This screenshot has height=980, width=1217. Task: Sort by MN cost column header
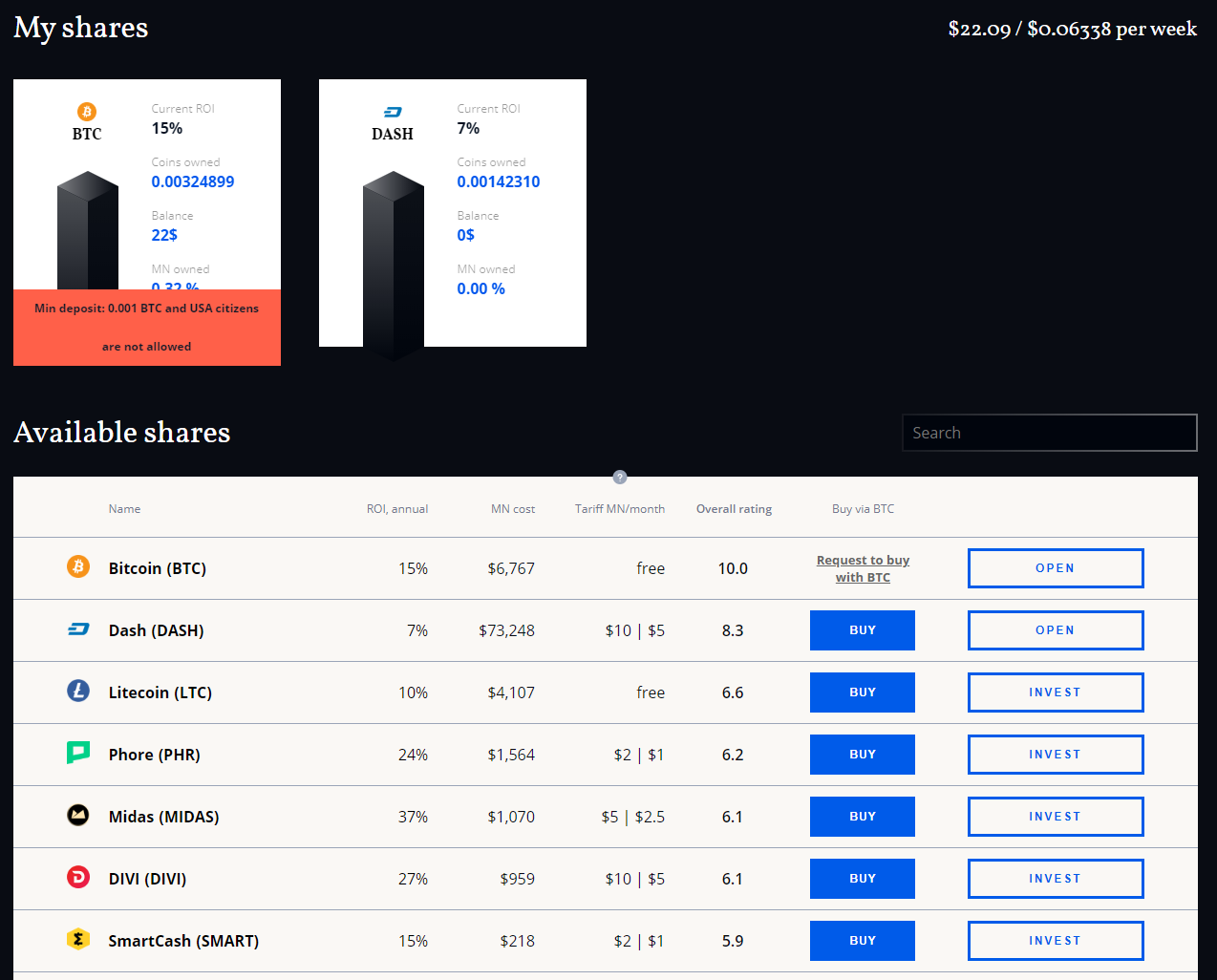coord(513,509)
